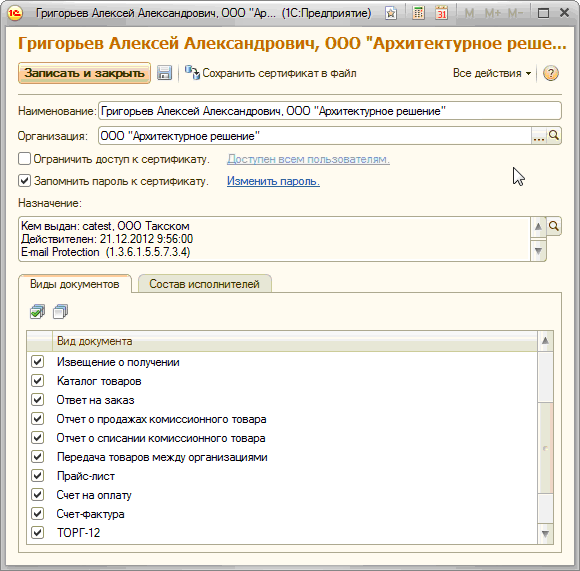
Task: Maximize the window
Action: click(543, 13)
